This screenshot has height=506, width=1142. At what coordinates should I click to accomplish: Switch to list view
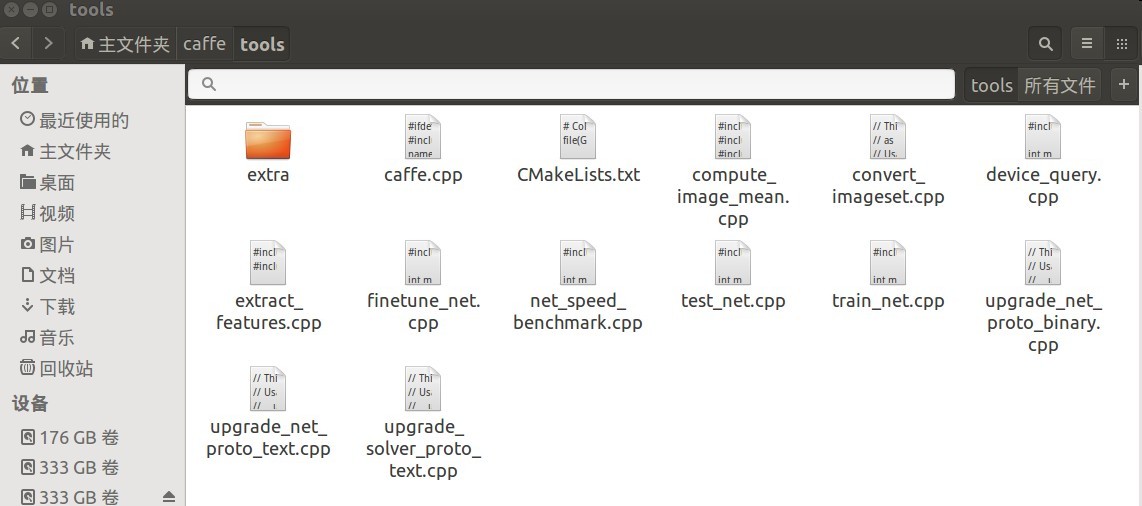pyautogui.click(x=1087, y=44)
